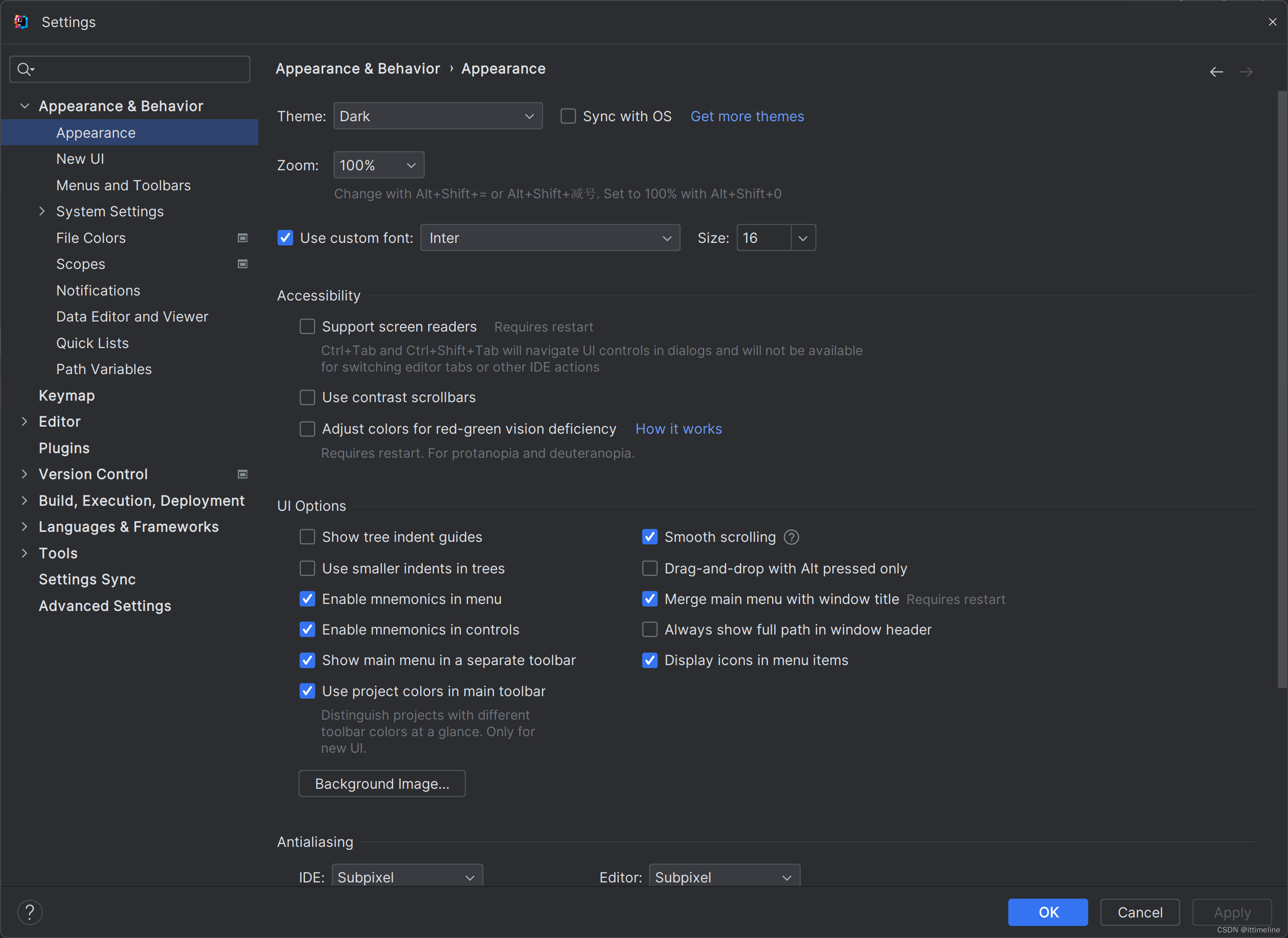This screenshot has height=938, width=1288.
Task: Open Data Editor and Viewer settings
Action: coord(132,317)
